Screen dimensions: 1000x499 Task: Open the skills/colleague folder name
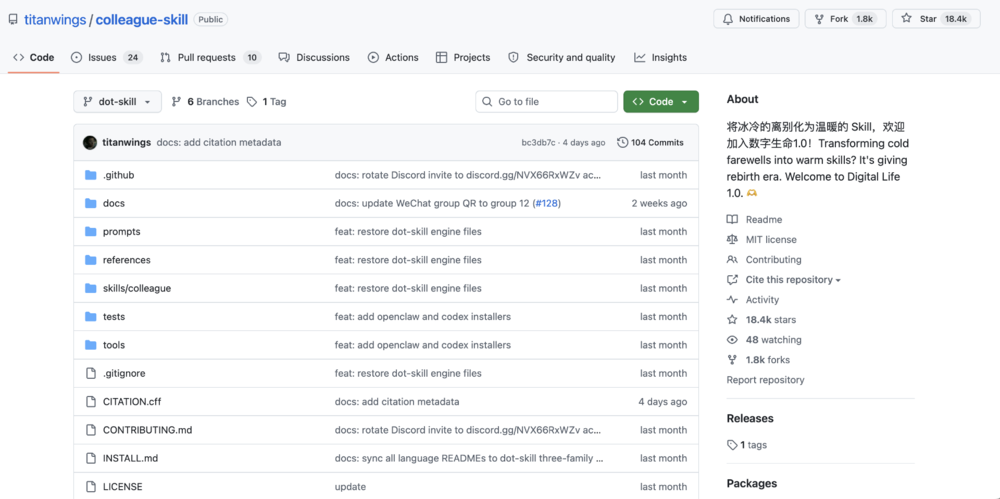tap(136, 288)
